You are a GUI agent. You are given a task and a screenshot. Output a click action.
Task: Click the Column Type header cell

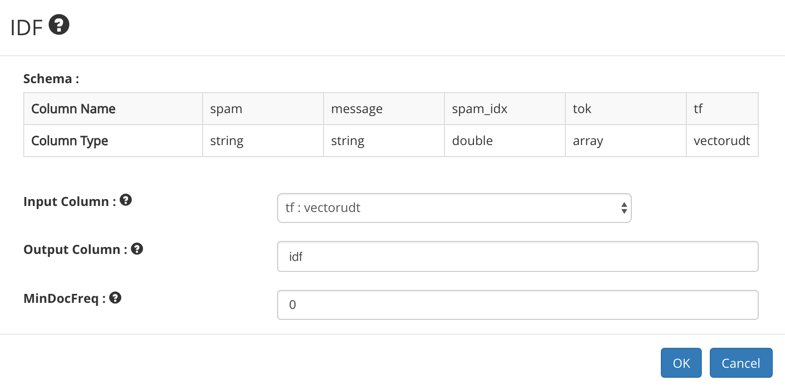pos(113,141)
